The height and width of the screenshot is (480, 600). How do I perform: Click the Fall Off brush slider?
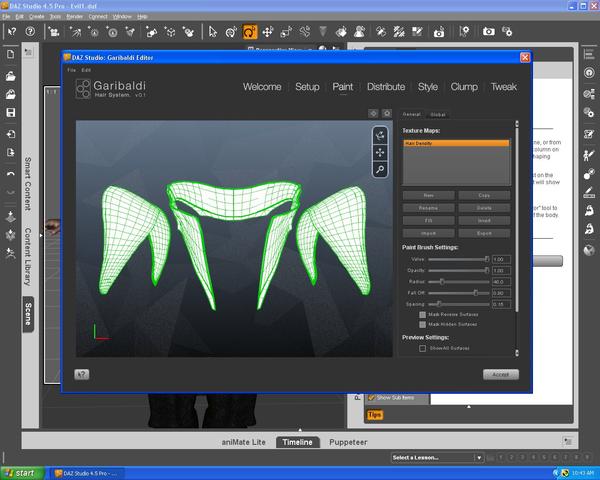click(458, 293)
